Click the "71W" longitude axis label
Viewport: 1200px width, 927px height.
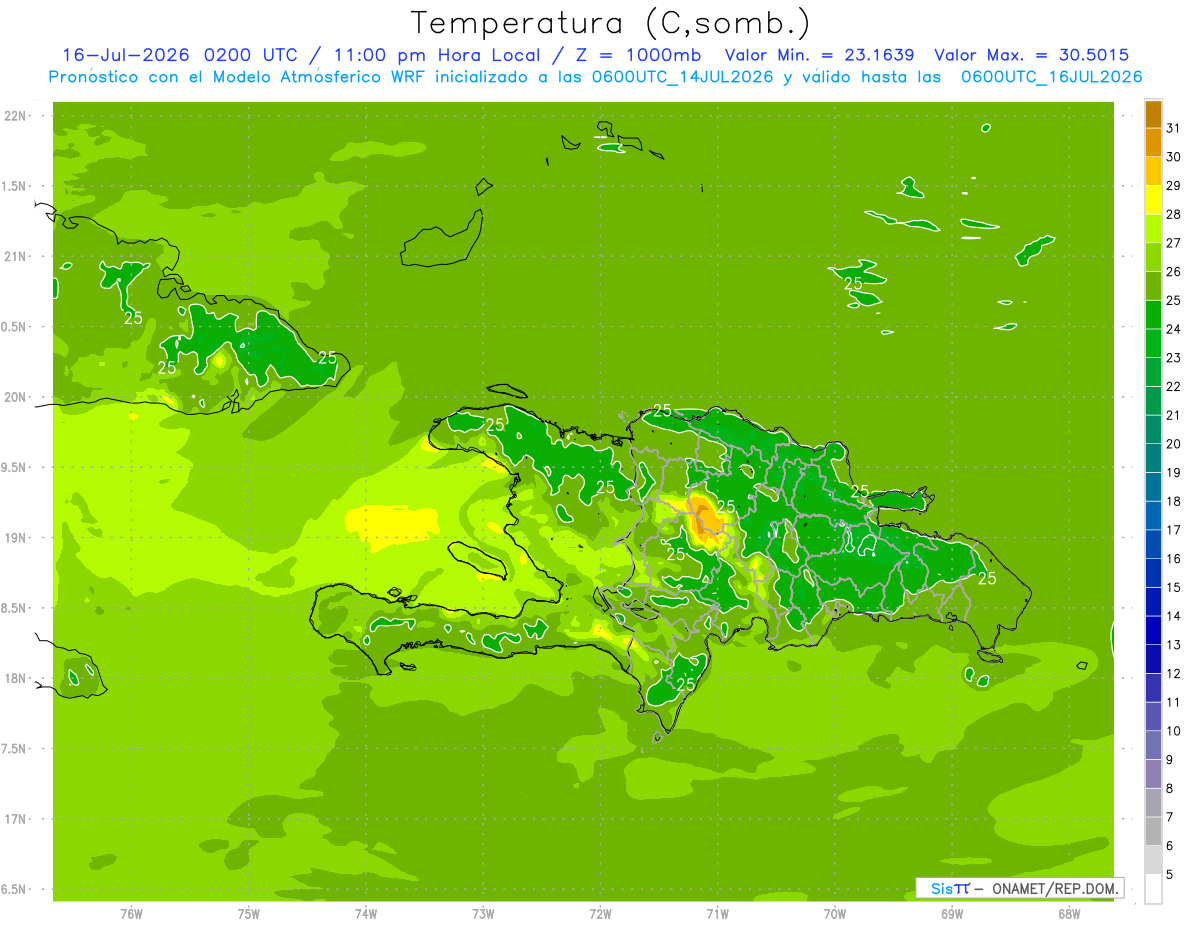click(x=717, y=914)
